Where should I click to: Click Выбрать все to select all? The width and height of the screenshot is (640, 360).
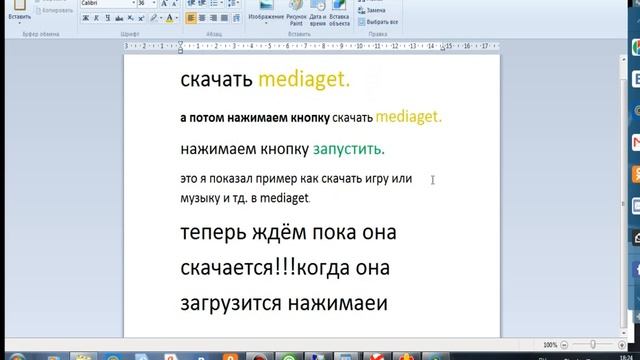(x=378, y=22)
